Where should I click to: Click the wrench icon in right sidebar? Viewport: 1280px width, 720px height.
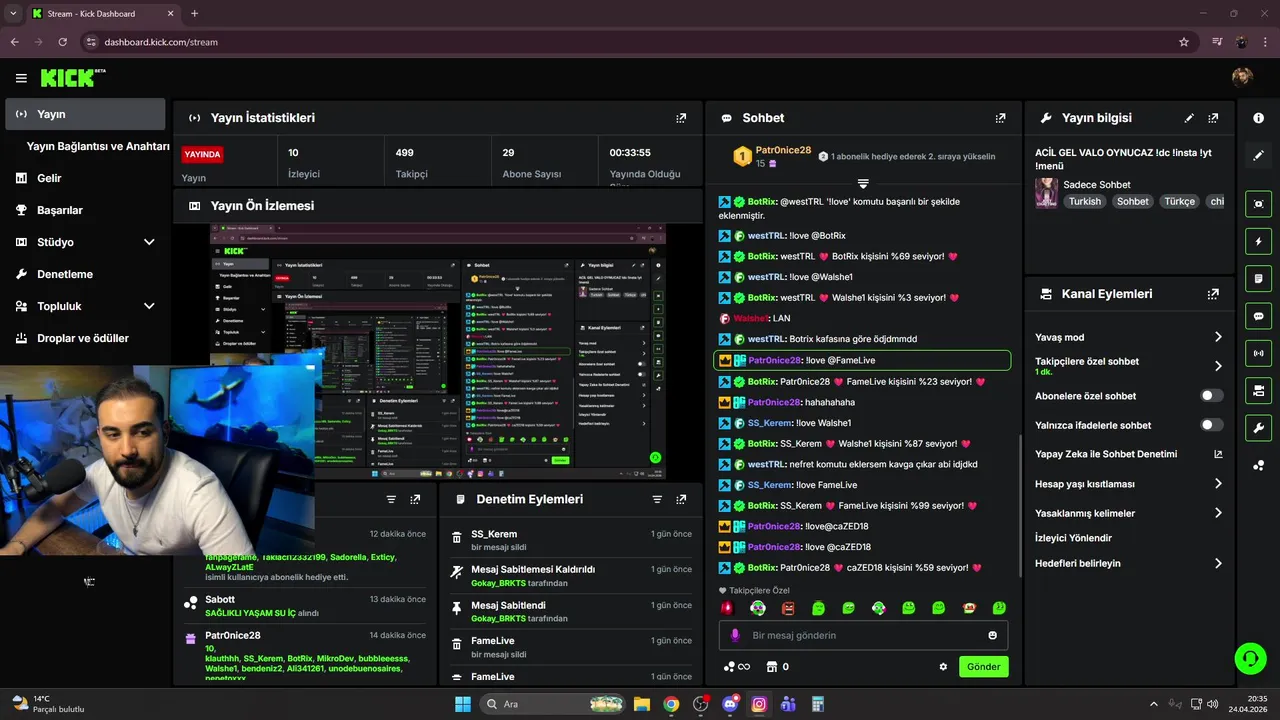coord(1258,428)
